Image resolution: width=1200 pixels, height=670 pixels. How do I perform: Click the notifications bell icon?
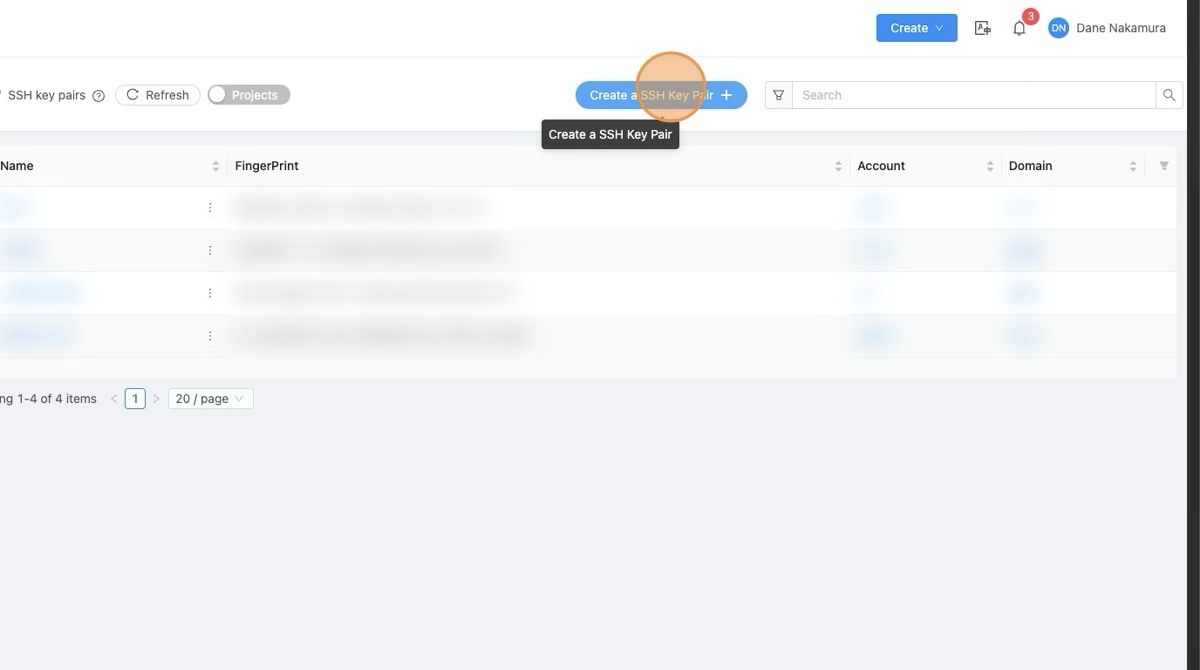tap(1019, 28)
